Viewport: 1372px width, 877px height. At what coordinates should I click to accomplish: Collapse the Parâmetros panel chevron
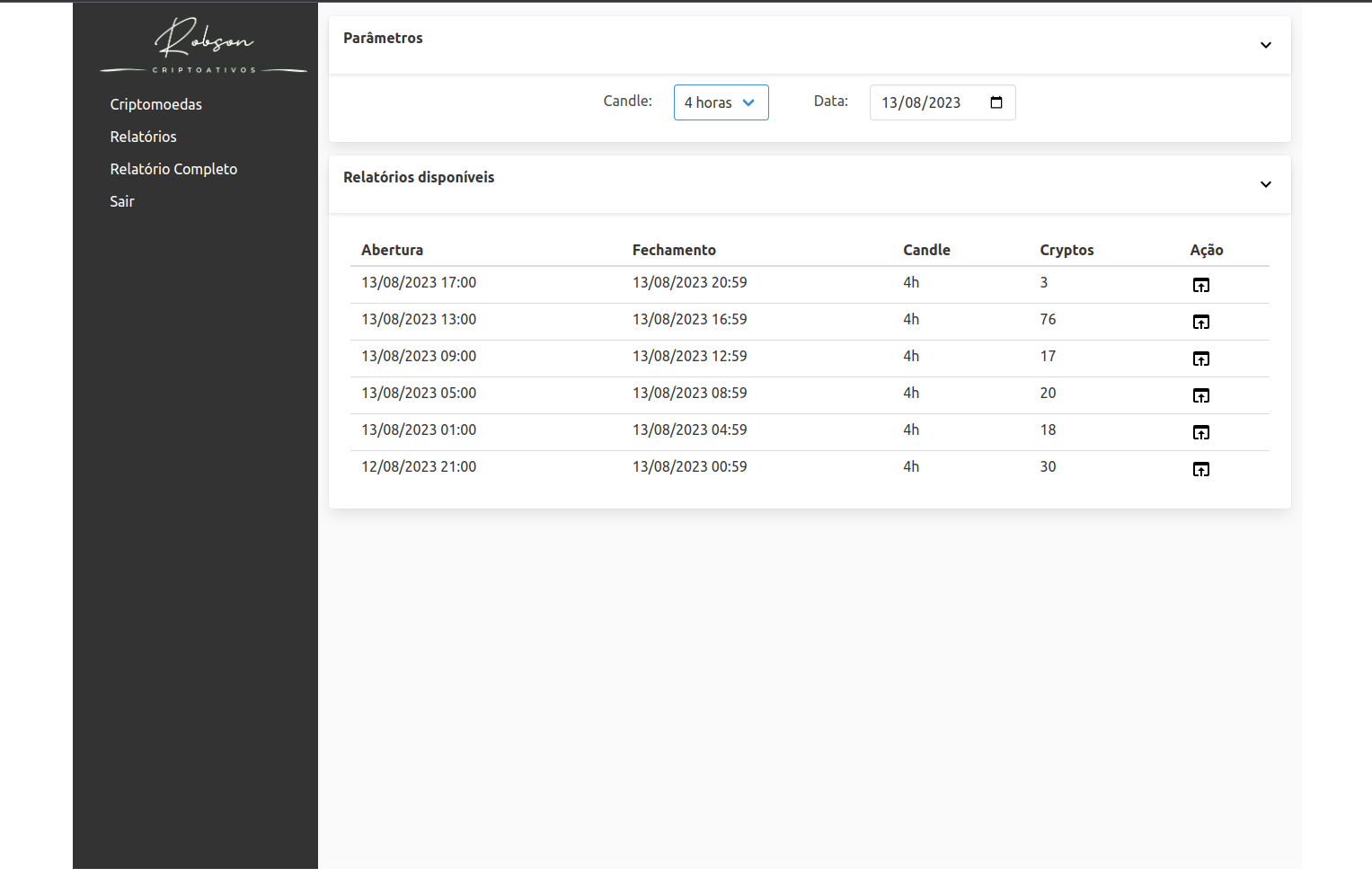point(1265,45)
